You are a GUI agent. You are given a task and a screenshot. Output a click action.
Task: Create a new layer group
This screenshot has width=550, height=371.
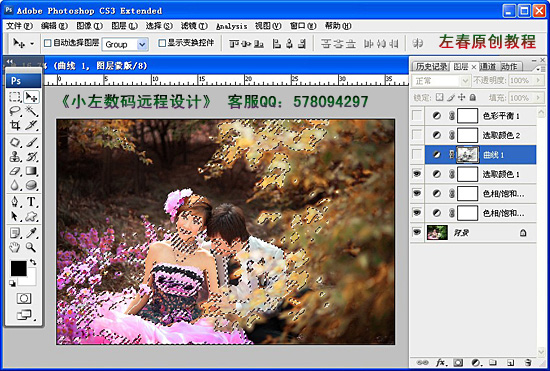pyautogui.click(x=493, y=362)
